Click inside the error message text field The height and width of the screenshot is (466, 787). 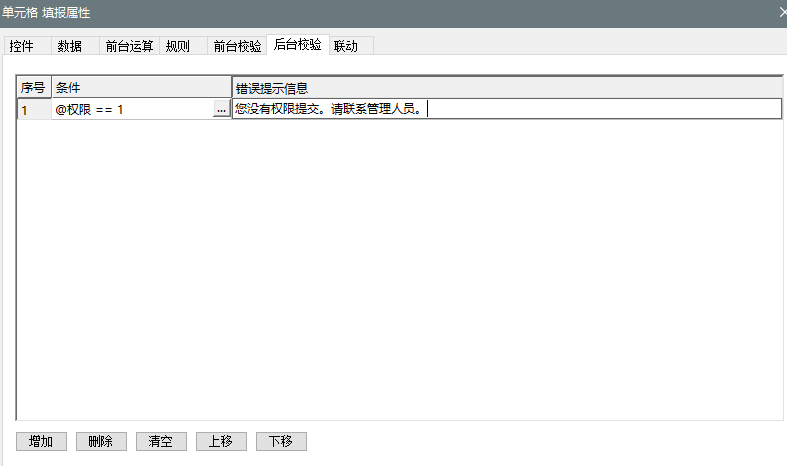600,110
